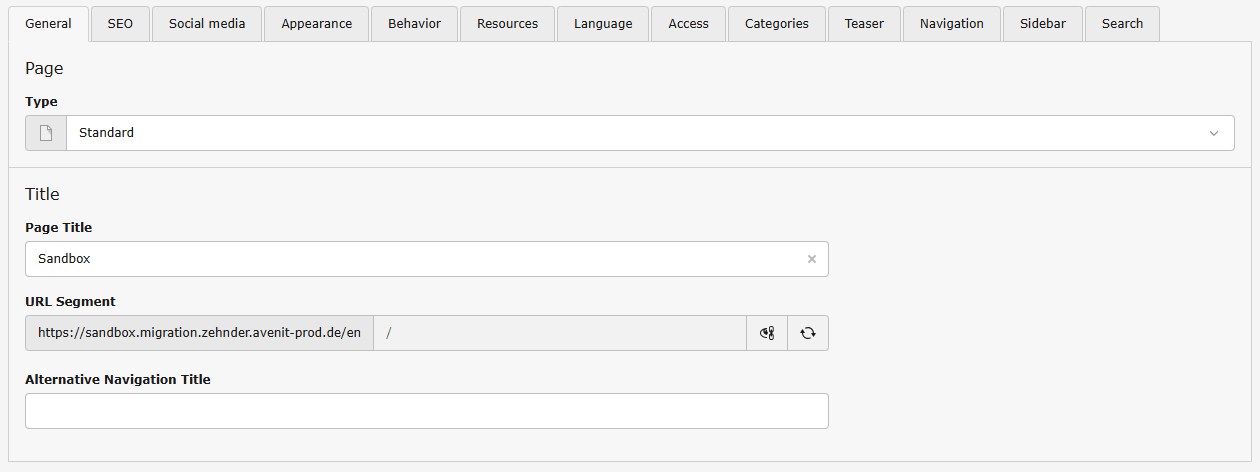Click the page type document icon

[x=46, y=133]
